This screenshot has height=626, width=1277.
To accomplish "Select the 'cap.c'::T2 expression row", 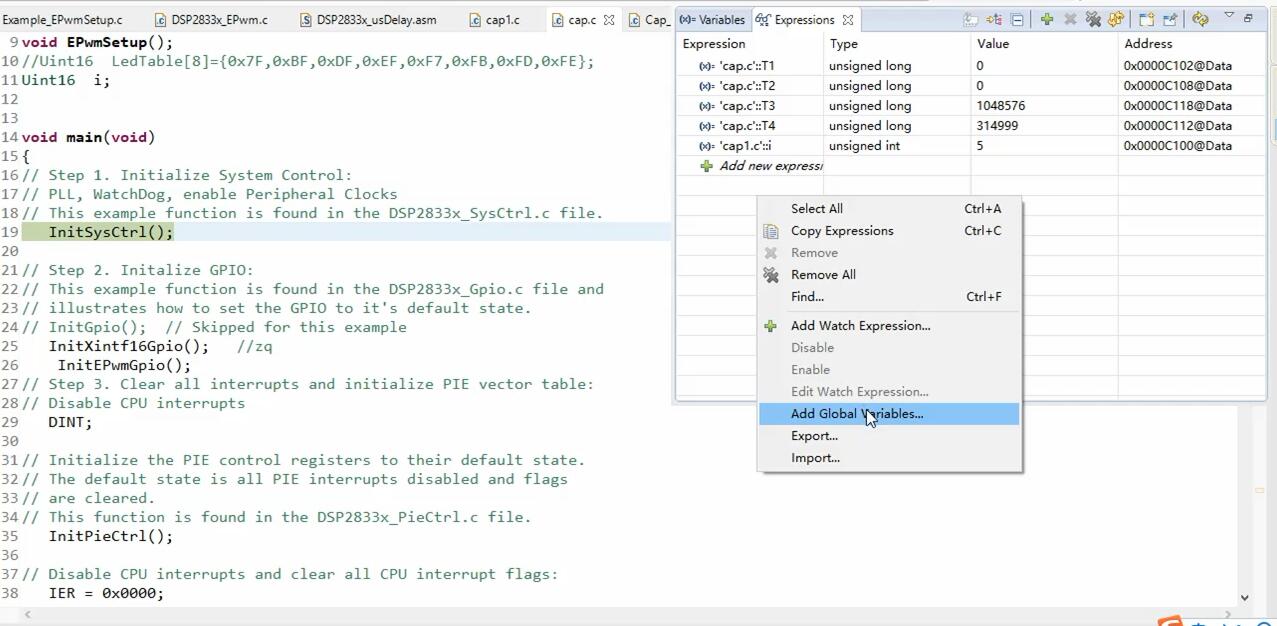I will point(971,86).
